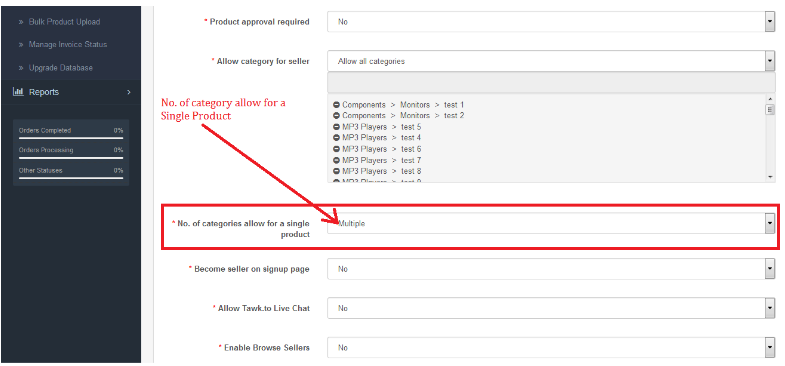Remove Components > Monitors > test 2
This screenshot has width=785, height=366.
point(336,116)
